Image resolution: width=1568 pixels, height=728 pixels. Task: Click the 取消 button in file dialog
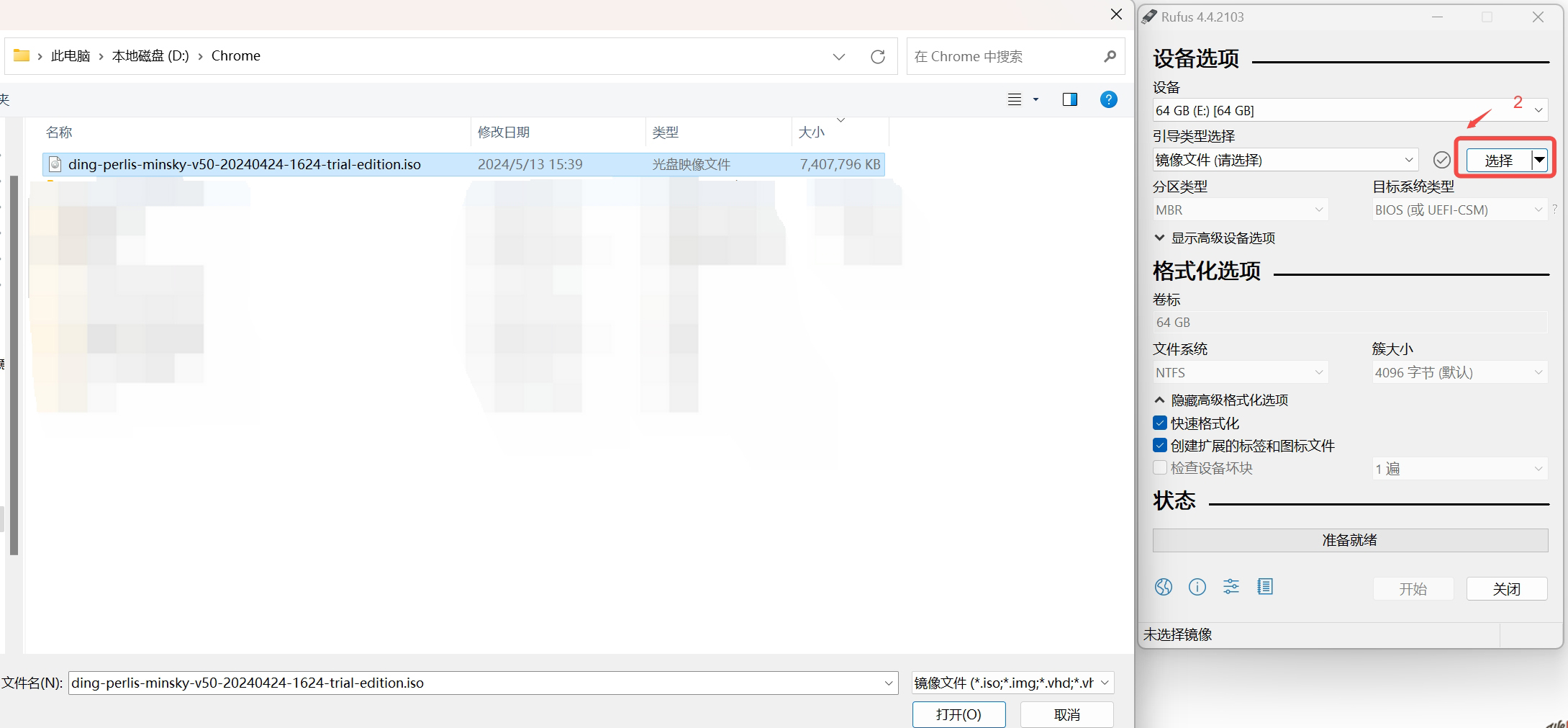tap(1066, 714)
